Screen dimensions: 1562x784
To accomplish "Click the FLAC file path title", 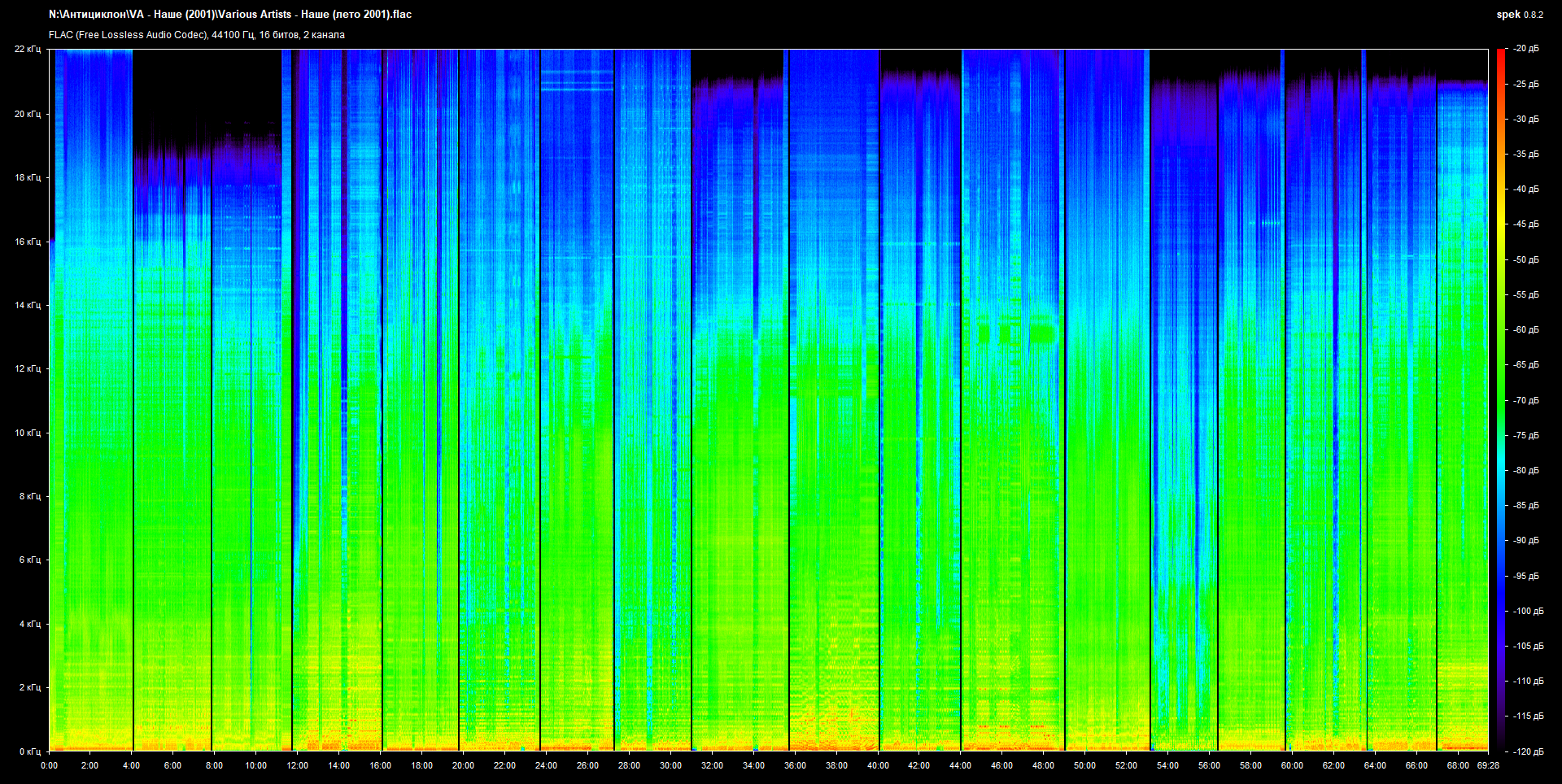I will [230, 15].
